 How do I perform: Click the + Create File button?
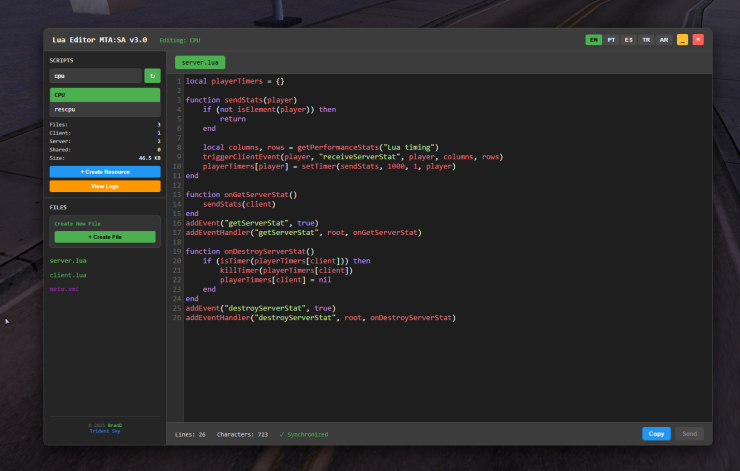pyautogui.click(x=104, y=237)
